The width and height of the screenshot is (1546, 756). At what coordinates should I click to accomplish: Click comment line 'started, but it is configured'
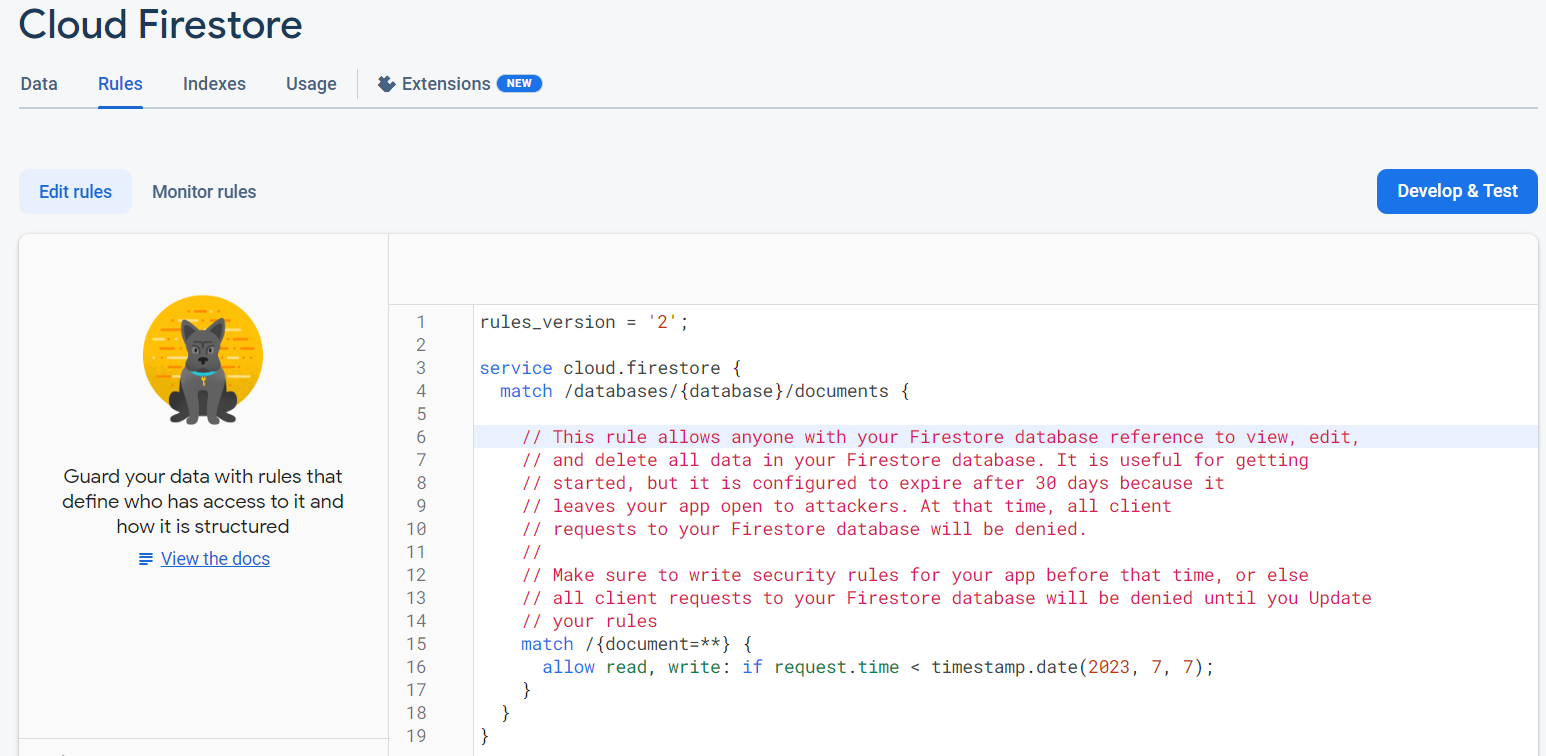tap(873, 483)
